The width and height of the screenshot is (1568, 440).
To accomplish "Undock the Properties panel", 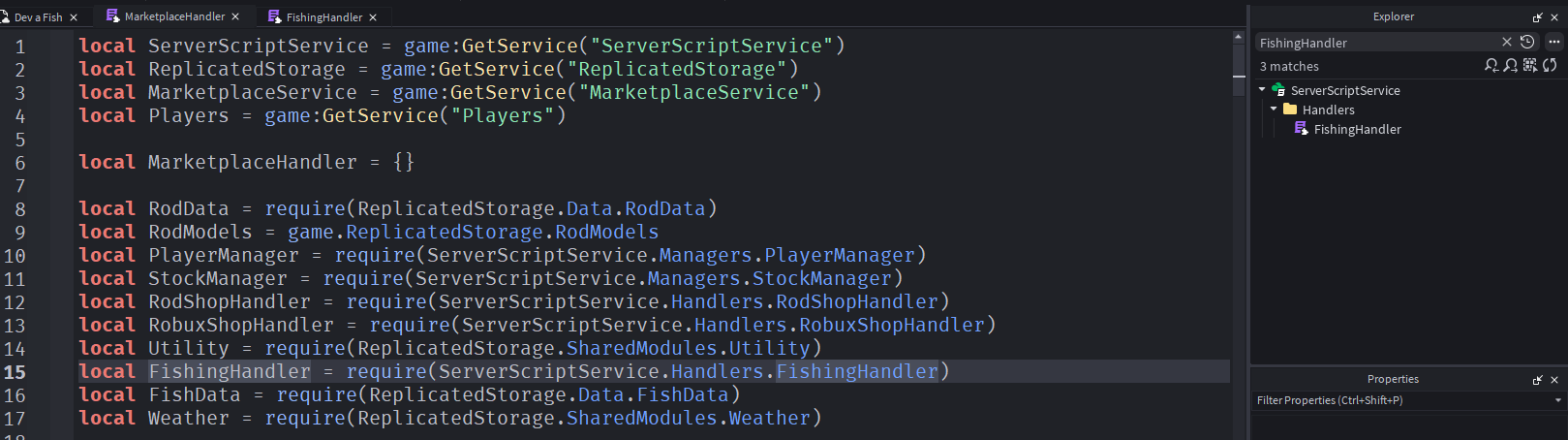I will (1537, 380).
